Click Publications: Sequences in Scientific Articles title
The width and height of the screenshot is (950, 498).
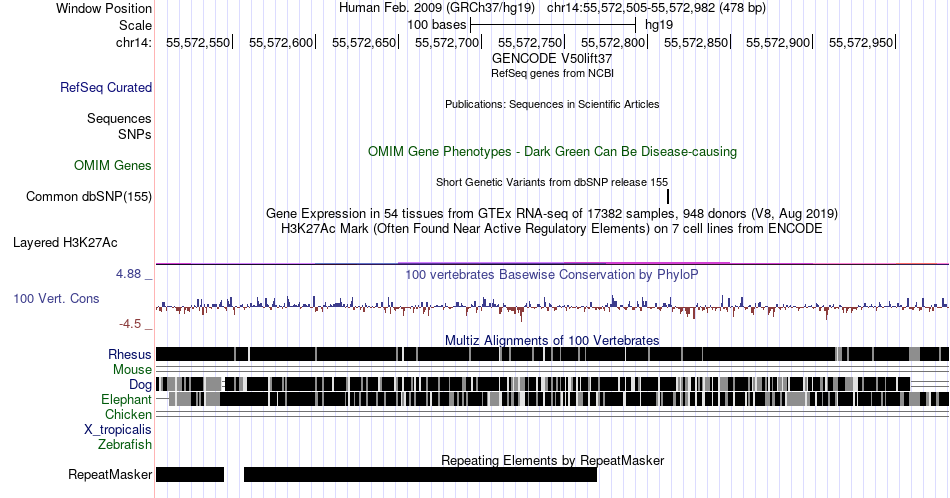tap(552, 104)
